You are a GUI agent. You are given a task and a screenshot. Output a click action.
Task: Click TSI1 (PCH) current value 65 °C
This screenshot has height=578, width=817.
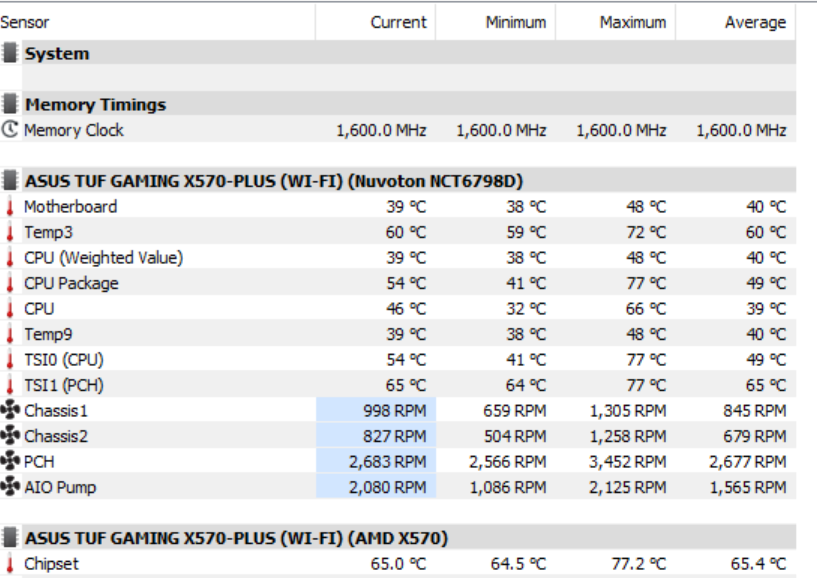pyautogui.click(x=406, y=386)
